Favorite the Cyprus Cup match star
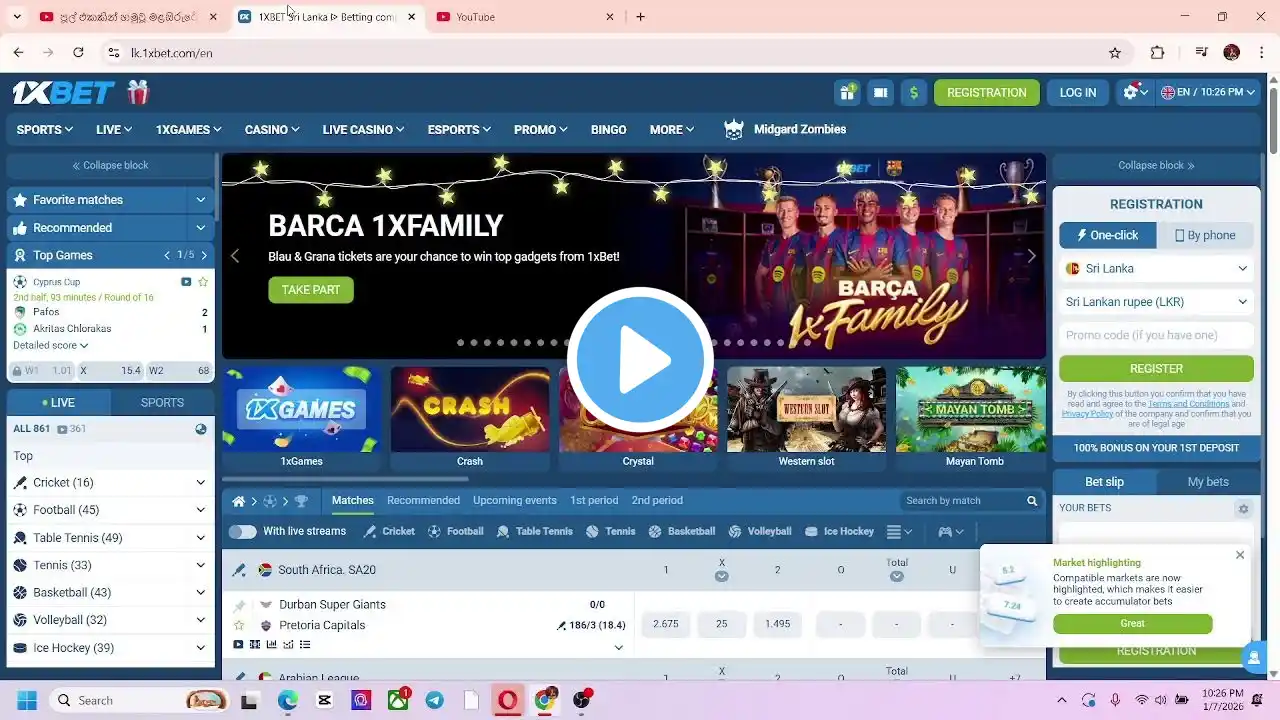 coord(203,282)
